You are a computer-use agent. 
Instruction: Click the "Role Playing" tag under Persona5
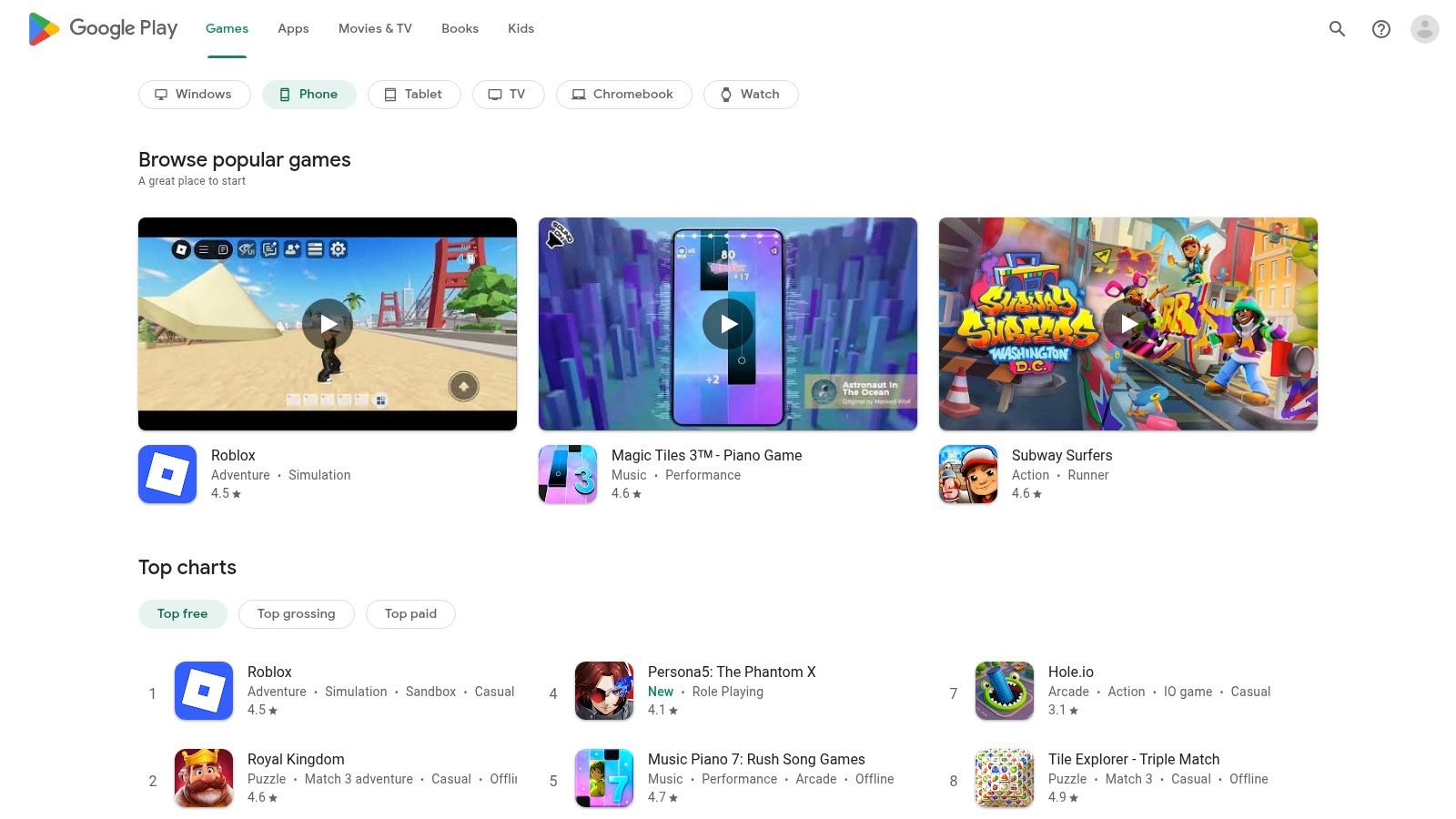tap(728, 692)
